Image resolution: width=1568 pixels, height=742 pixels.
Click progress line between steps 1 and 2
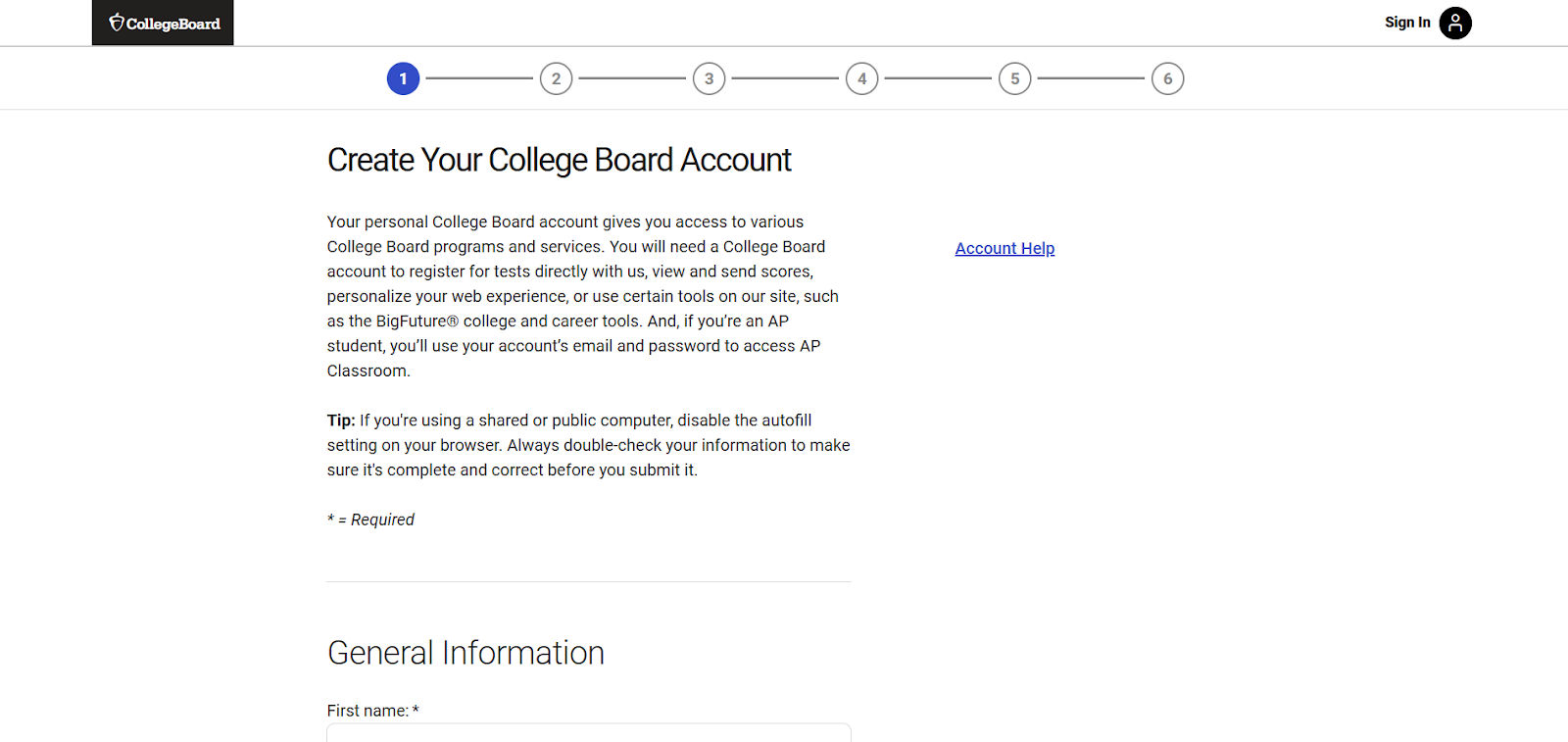[479, 78]
